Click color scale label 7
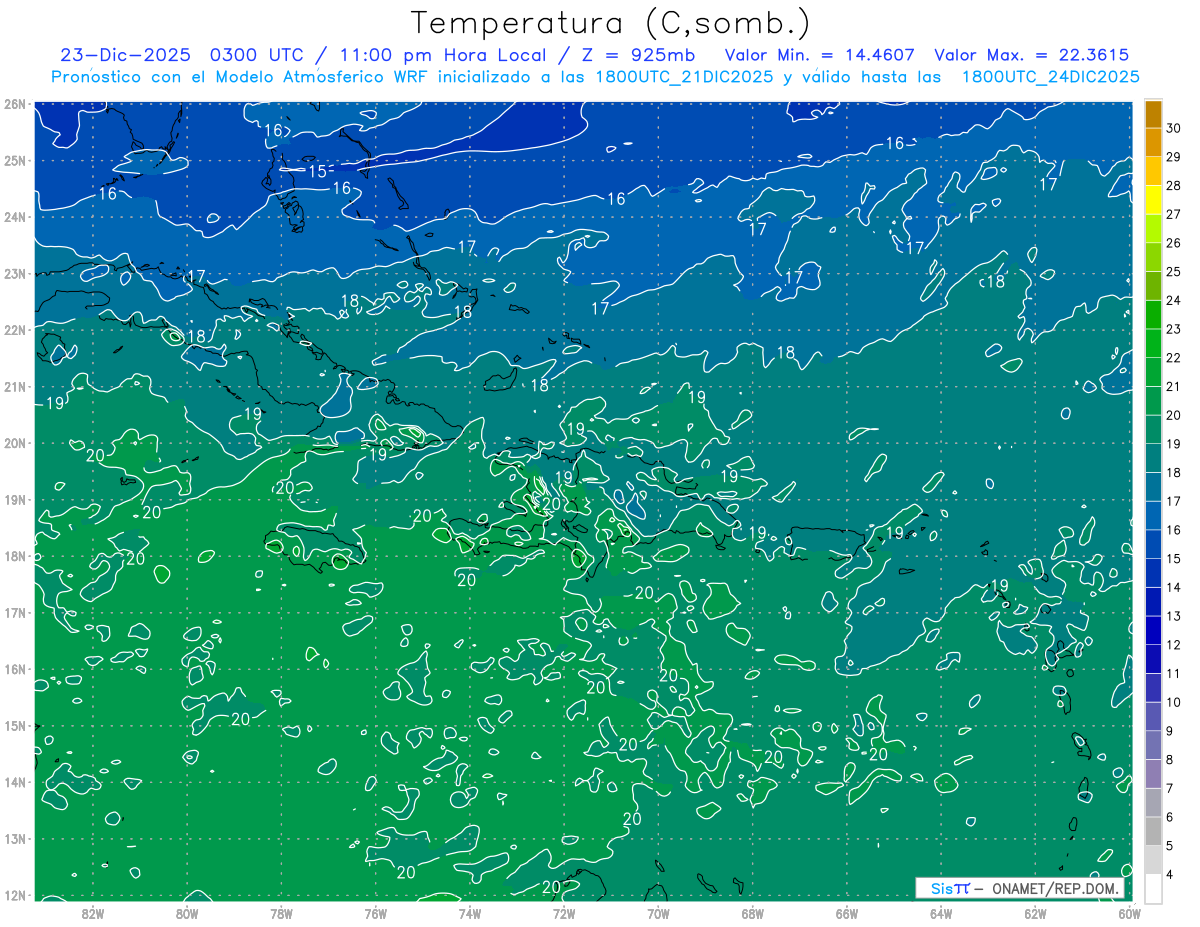The height and width of the screenshot is (927, 1200). [1170, 788]
